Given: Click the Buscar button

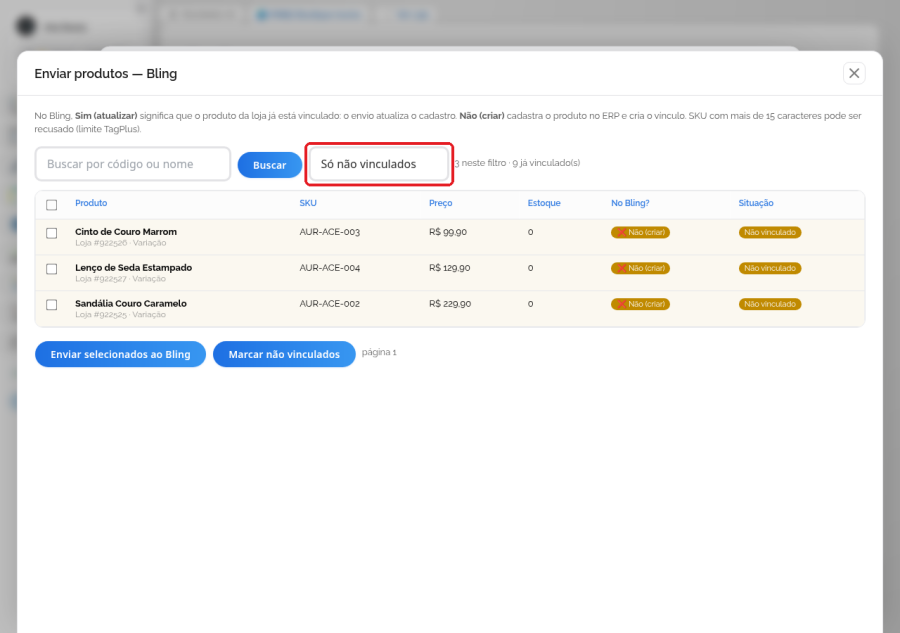Looking at the screenshot, I should click(x=270, y=165).
